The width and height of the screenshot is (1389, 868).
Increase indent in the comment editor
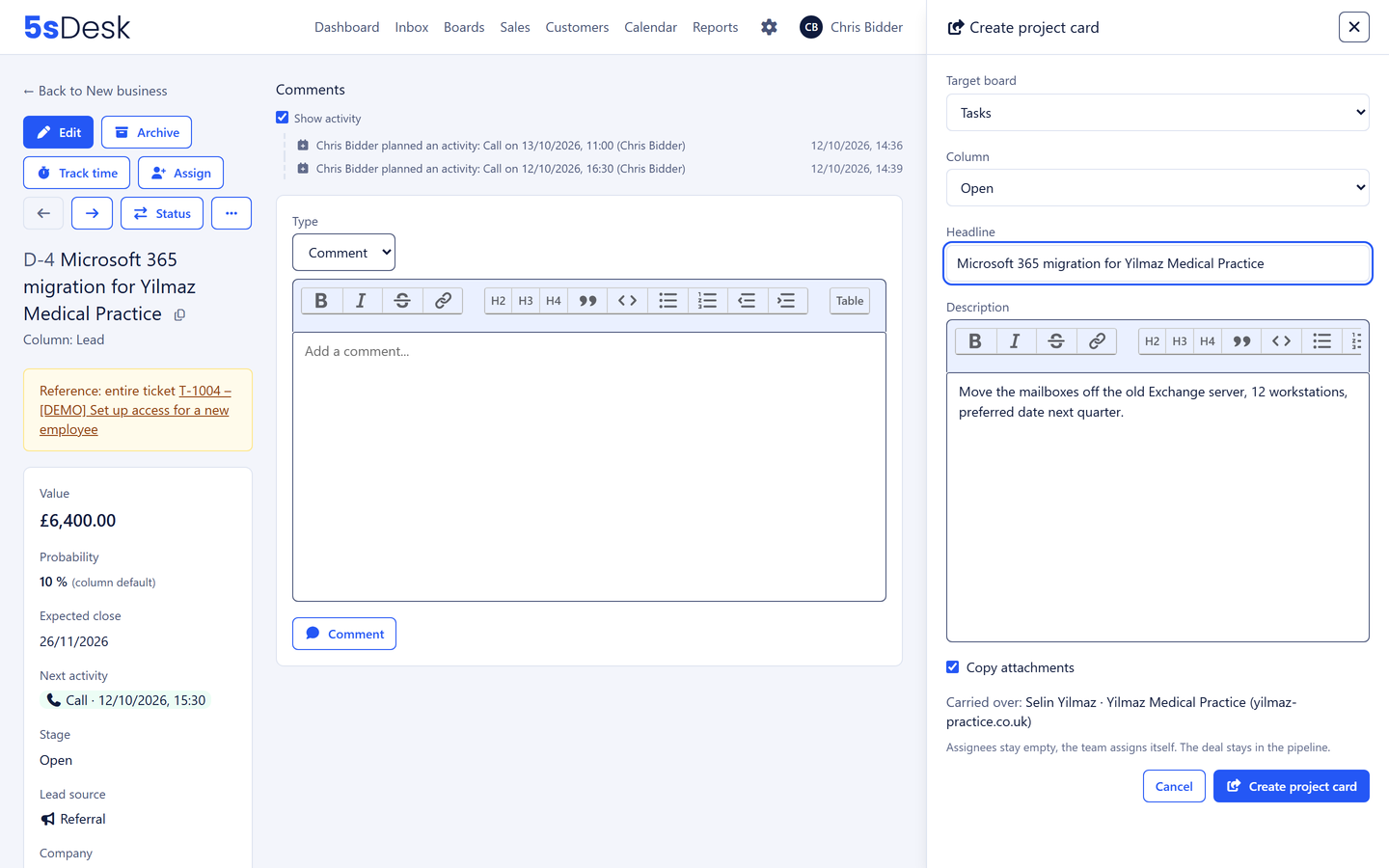tap(787, 301)
